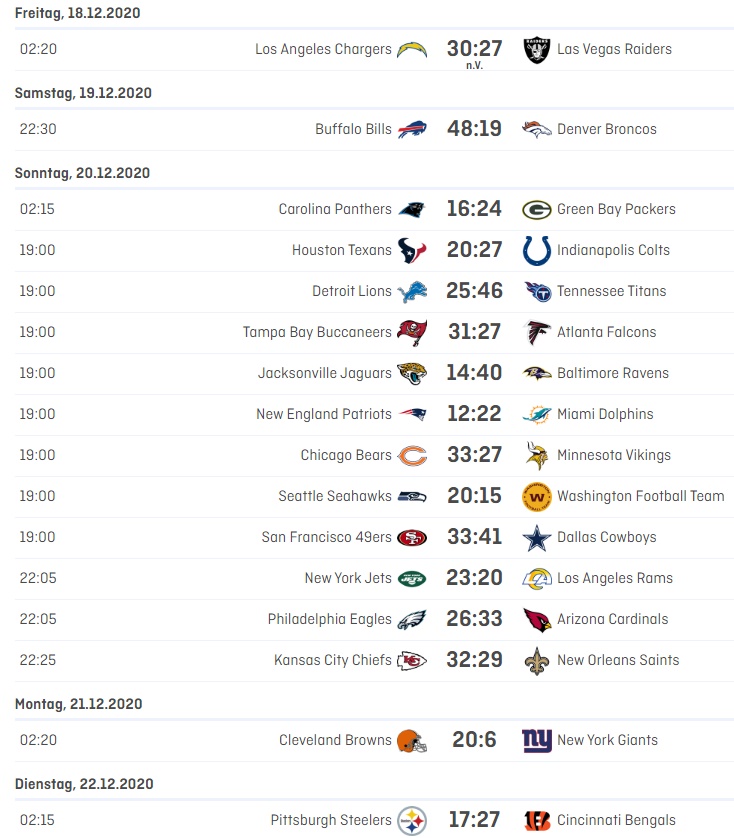The image size is (734, 838).
Task: Open the 20:6 Browns vs Giants score
Action: [x=474, y=740]
